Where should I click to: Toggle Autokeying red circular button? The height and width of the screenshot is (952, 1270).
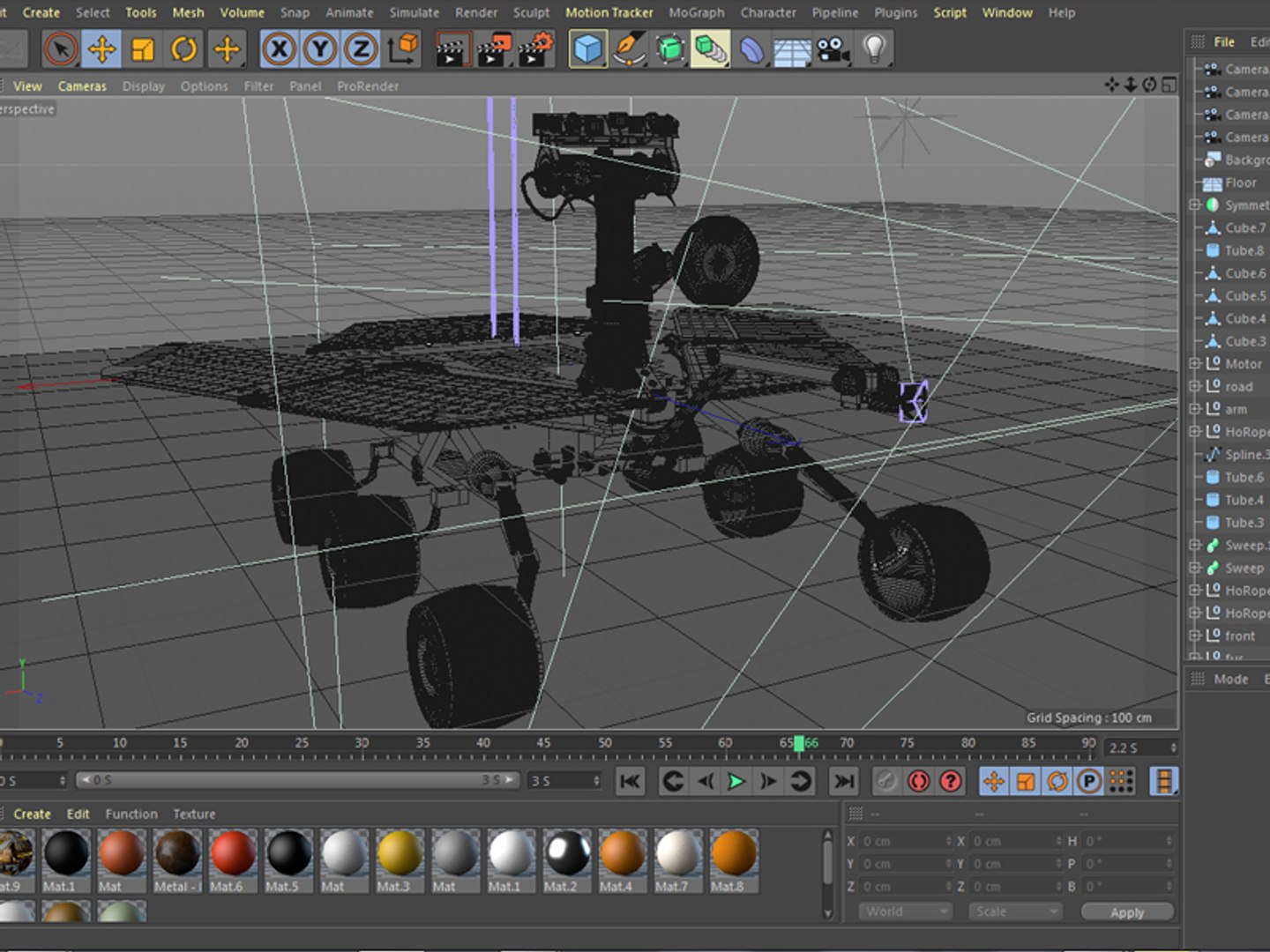click(918, 781)
